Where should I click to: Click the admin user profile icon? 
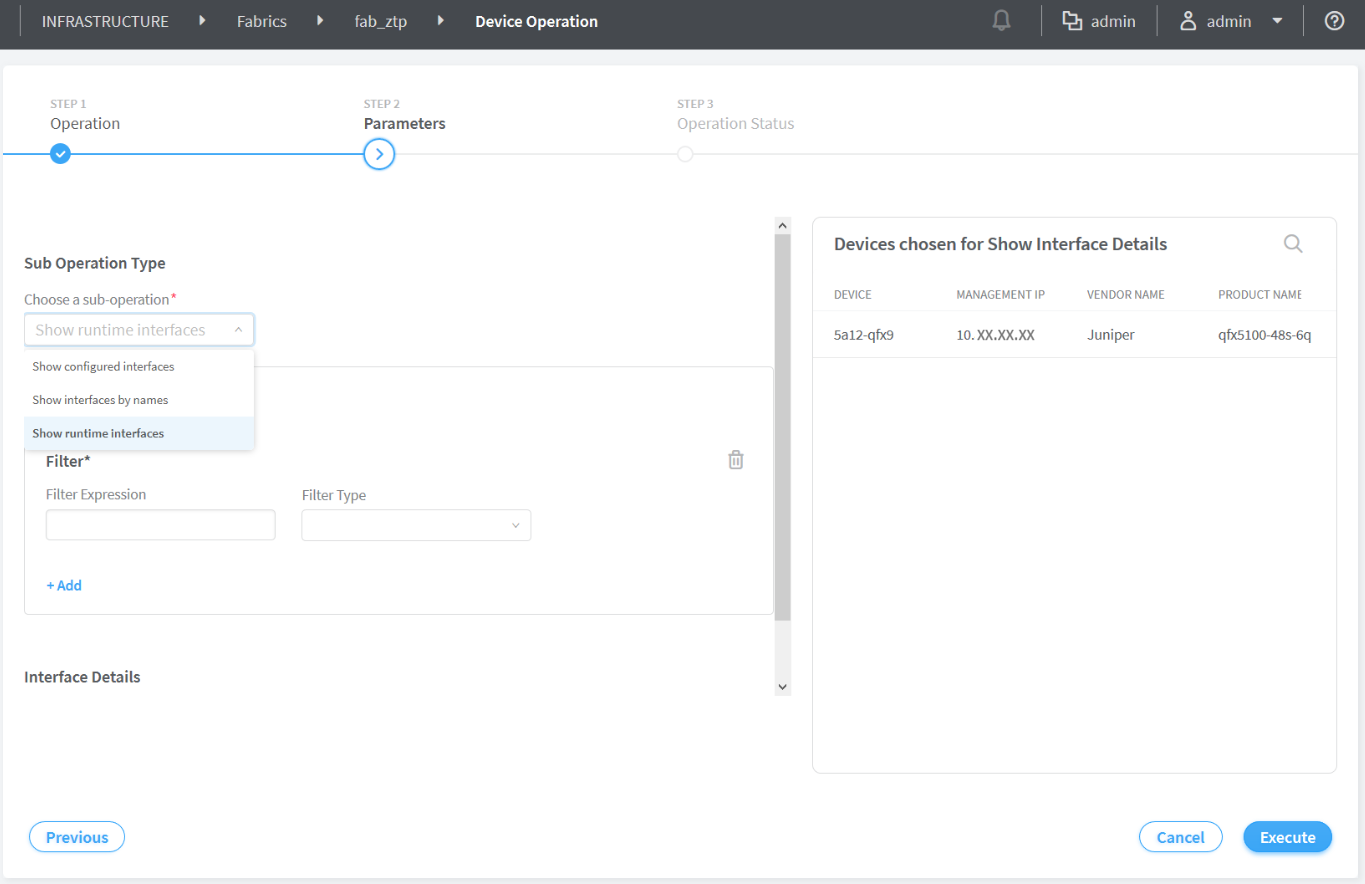point(1188,21)
